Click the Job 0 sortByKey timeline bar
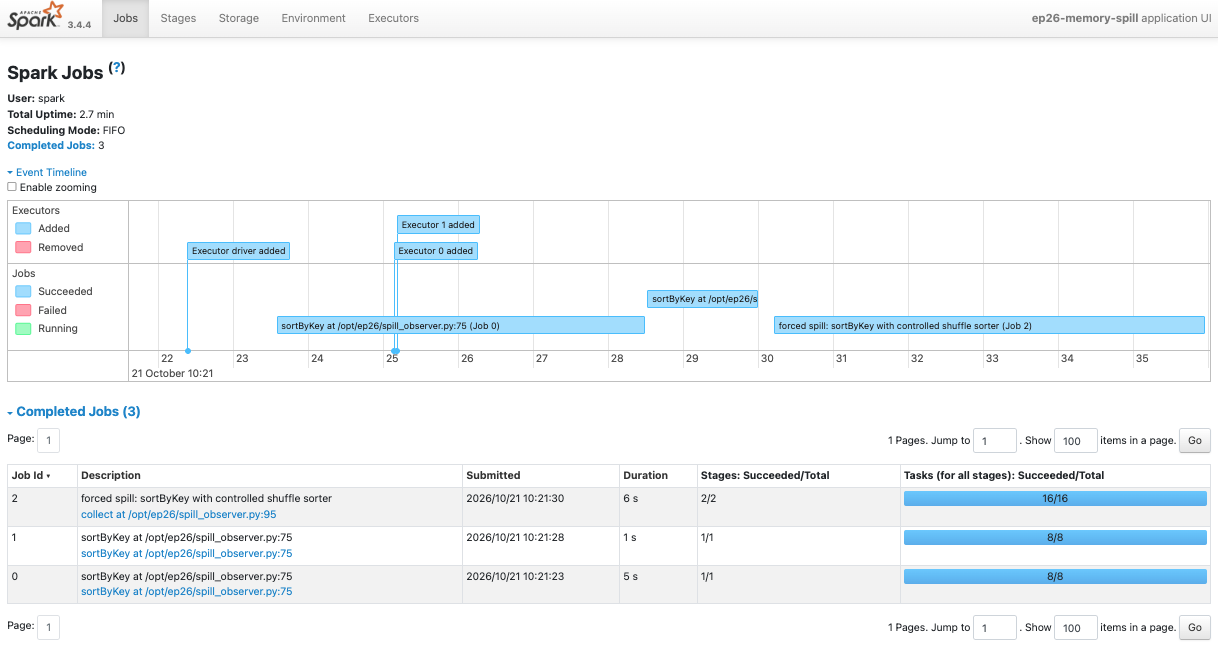The height and width of the screenshot is (651, 1218). coord(461,325)
